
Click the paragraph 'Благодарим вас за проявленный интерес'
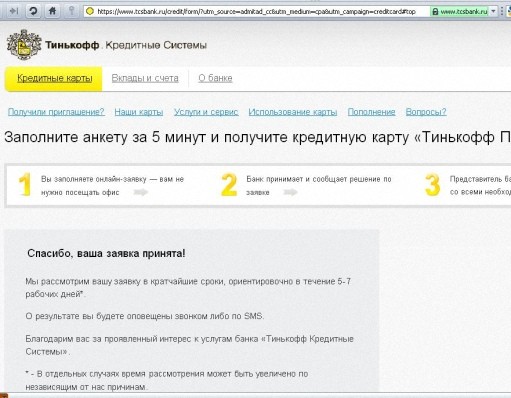point(189,345)
